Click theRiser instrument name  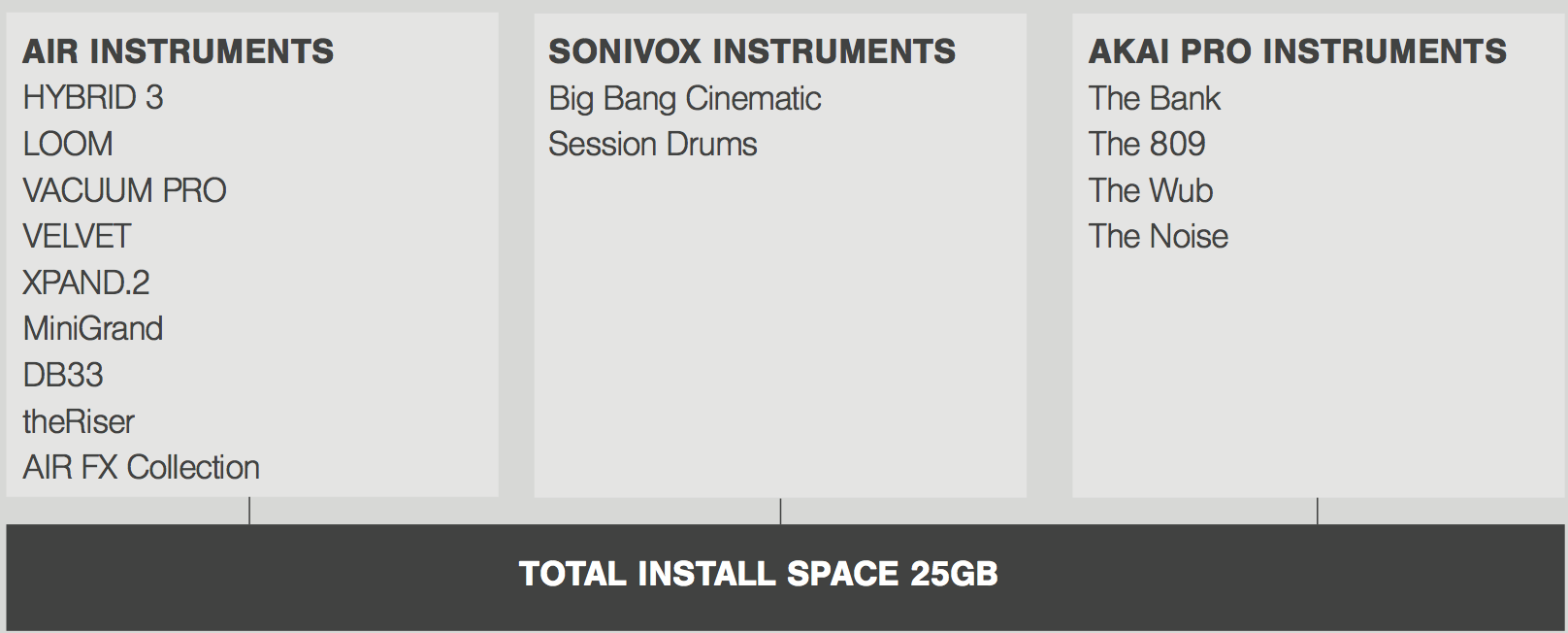[x=79, y=421]
